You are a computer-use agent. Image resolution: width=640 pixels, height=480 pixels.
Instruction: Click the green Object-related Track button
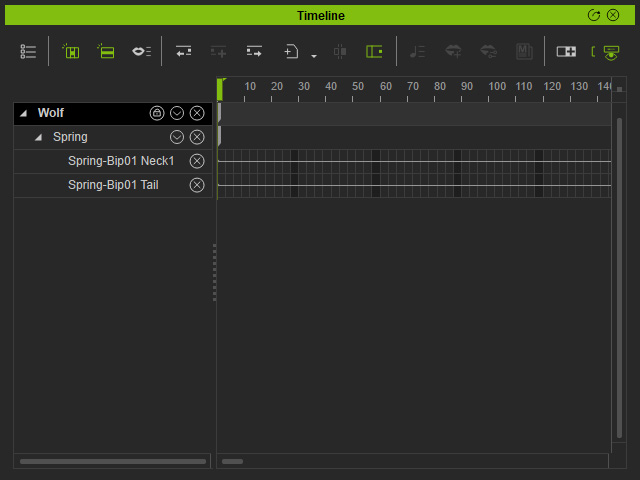[x=71, y=51]
